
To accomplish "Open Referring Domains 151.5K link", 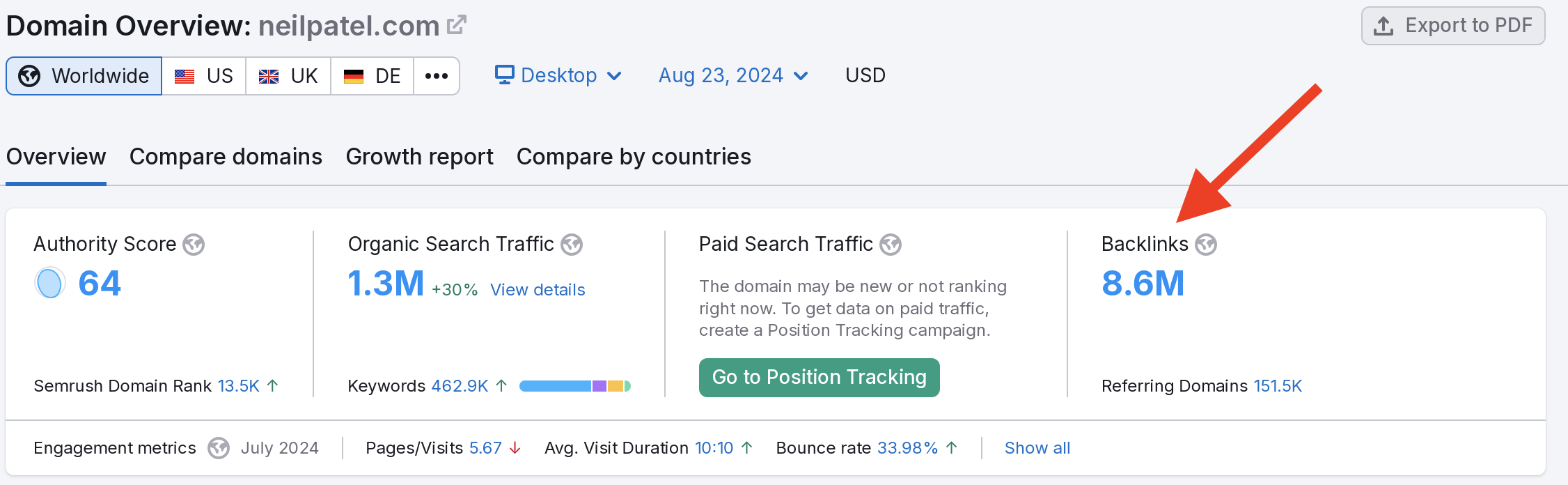I will tap(1278, 386).
